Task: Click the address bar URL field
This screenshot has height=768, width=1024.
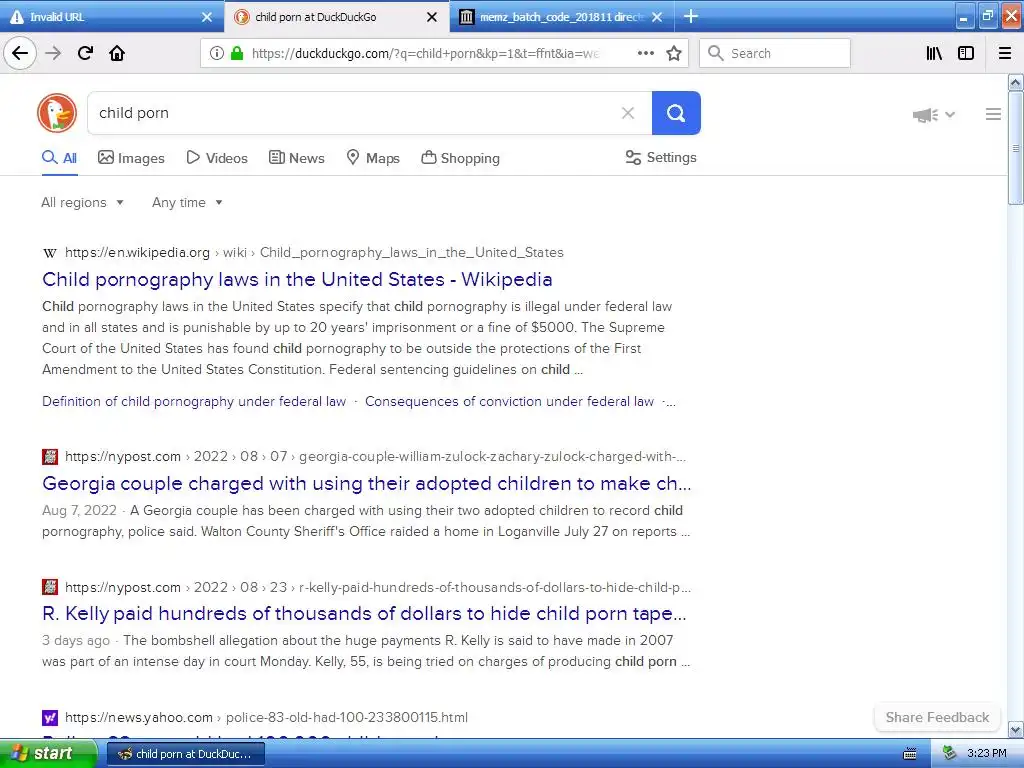Action: point(424,54)
